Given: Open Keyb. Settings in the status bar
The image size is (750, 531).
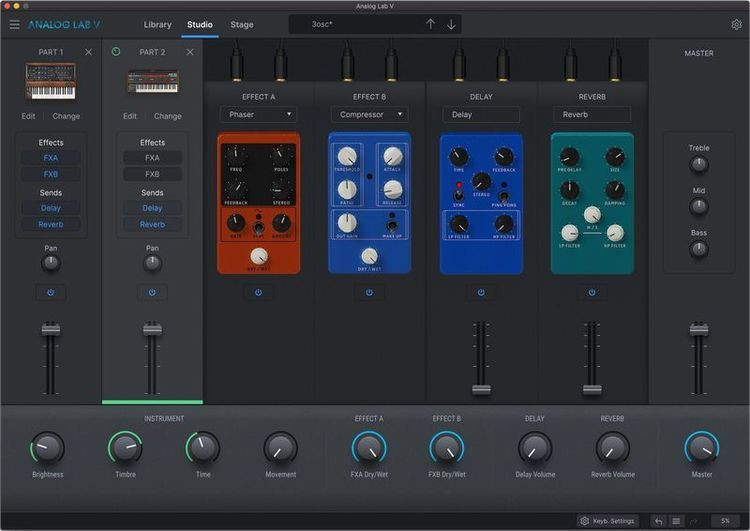Looking at the screenshot, I should [608, 521].
